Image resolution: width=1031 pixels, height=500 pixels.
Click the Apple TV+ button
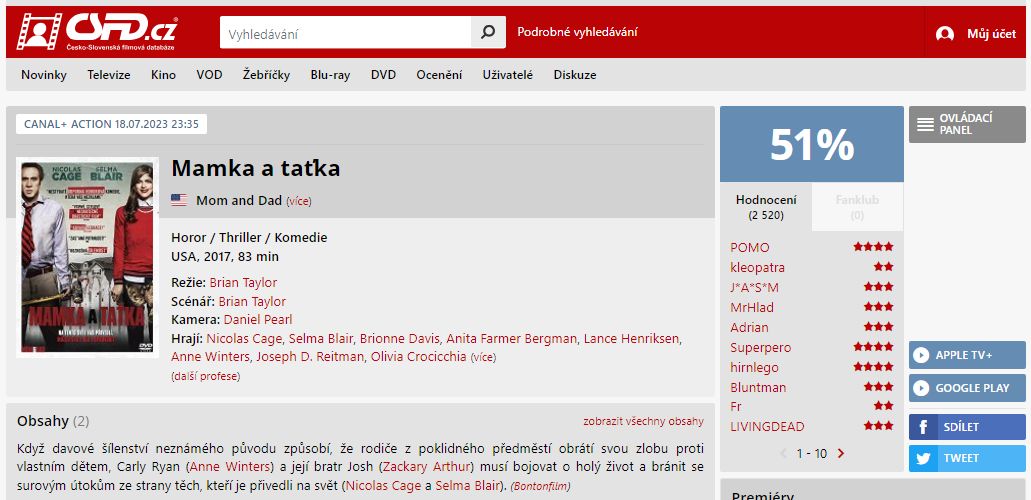click(967, 355)
